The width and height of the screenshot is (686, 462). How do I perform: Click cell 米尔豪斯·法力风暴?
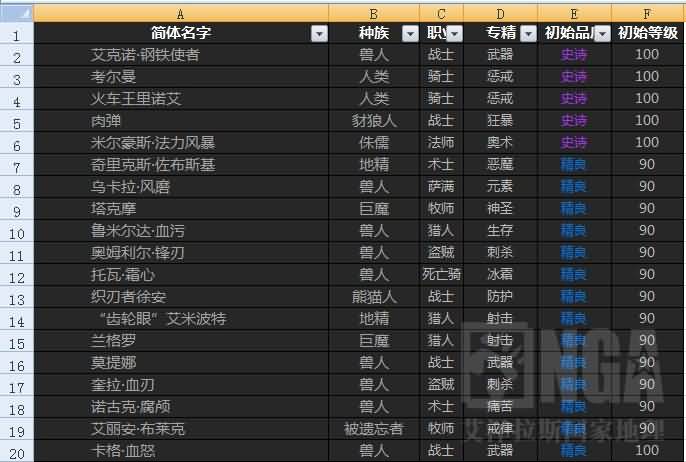click(181, 143)
